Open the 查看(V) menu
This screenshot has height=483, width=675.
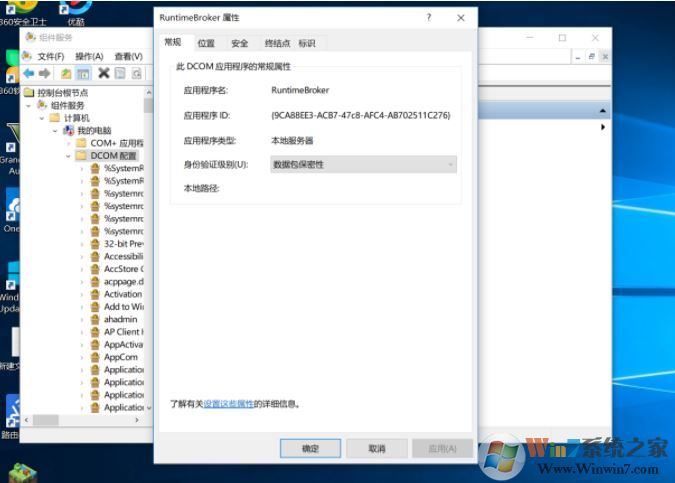128,56
